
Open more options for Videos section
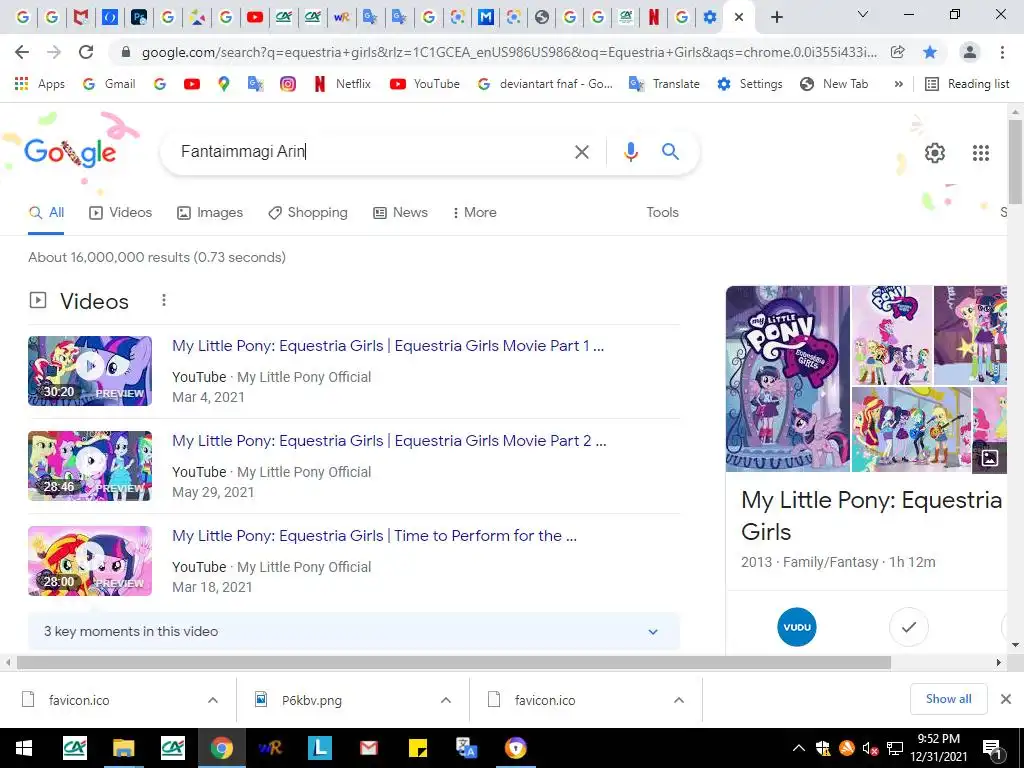pos(164,300)
